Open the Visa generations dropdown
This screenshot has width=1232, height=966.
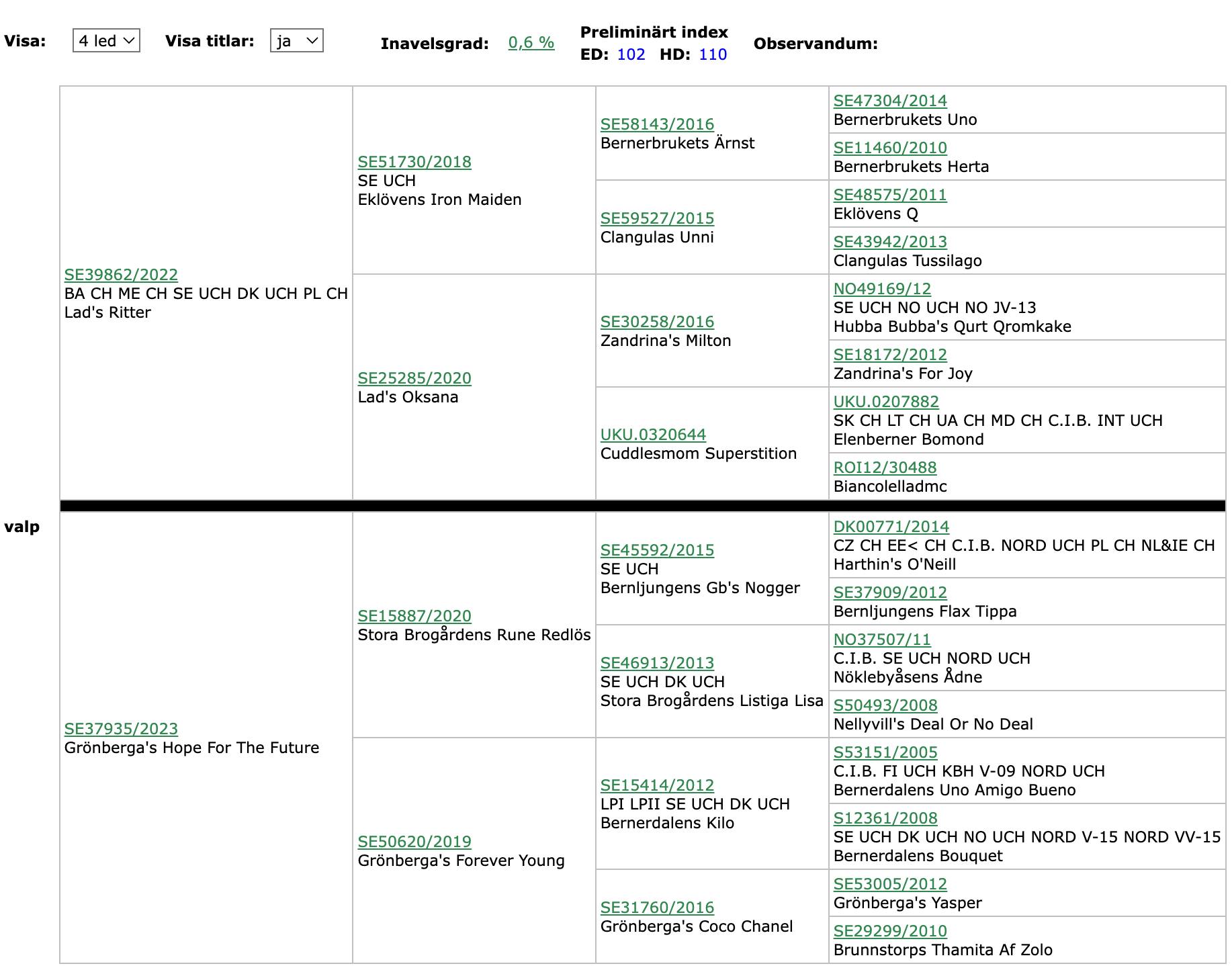[x=106, y=41]
